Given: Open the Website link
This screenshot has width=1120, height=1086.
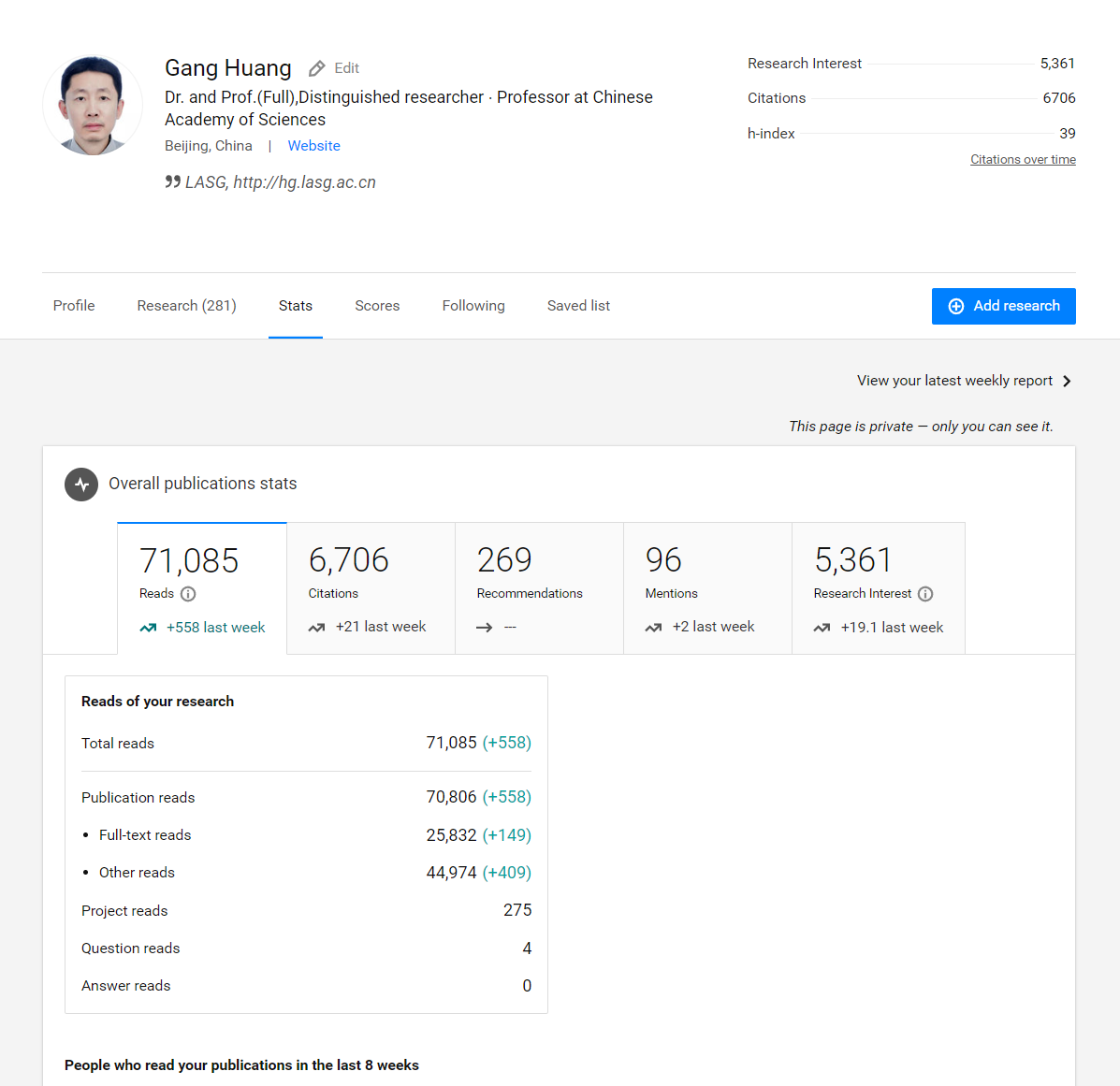Looking at the screenshot, I should [x=313, y=146].
